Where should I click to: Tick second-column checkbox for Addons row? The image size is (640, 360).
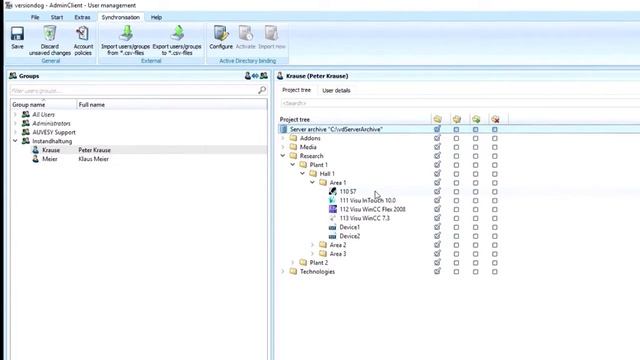pos(456,138)
